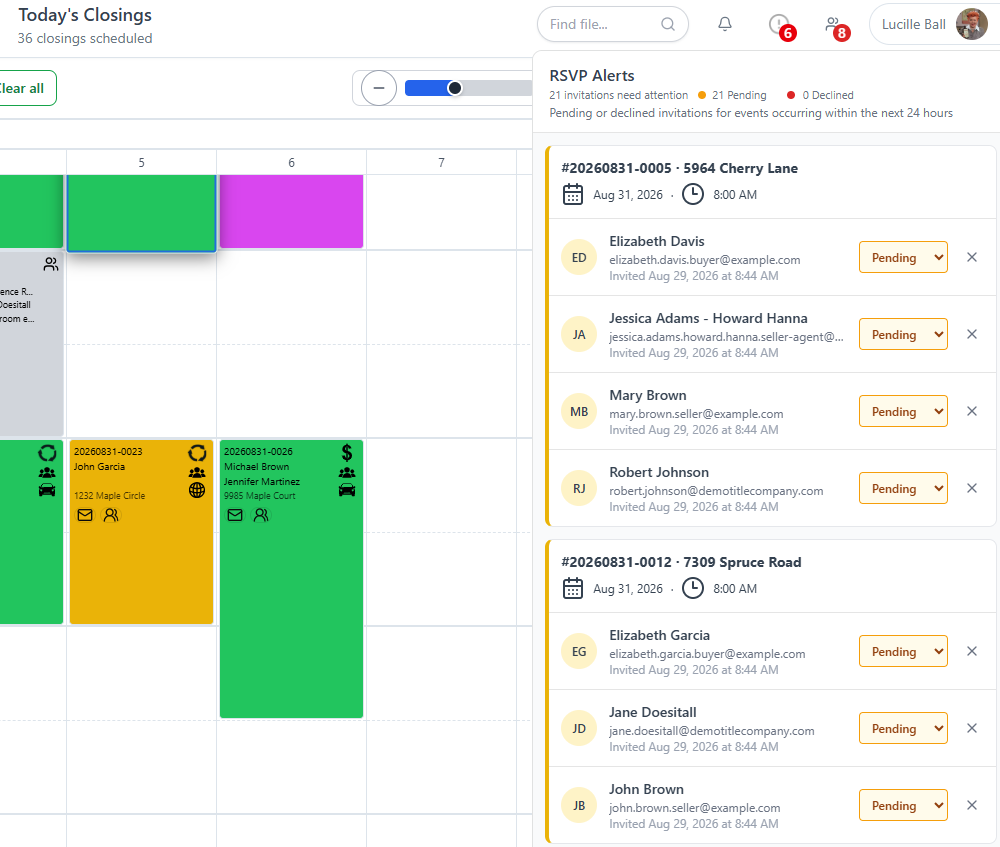This screenshot has height=847, width=1000.
Task: Open Pending dropdown for Jessica Adams
Action: point(902,334)
